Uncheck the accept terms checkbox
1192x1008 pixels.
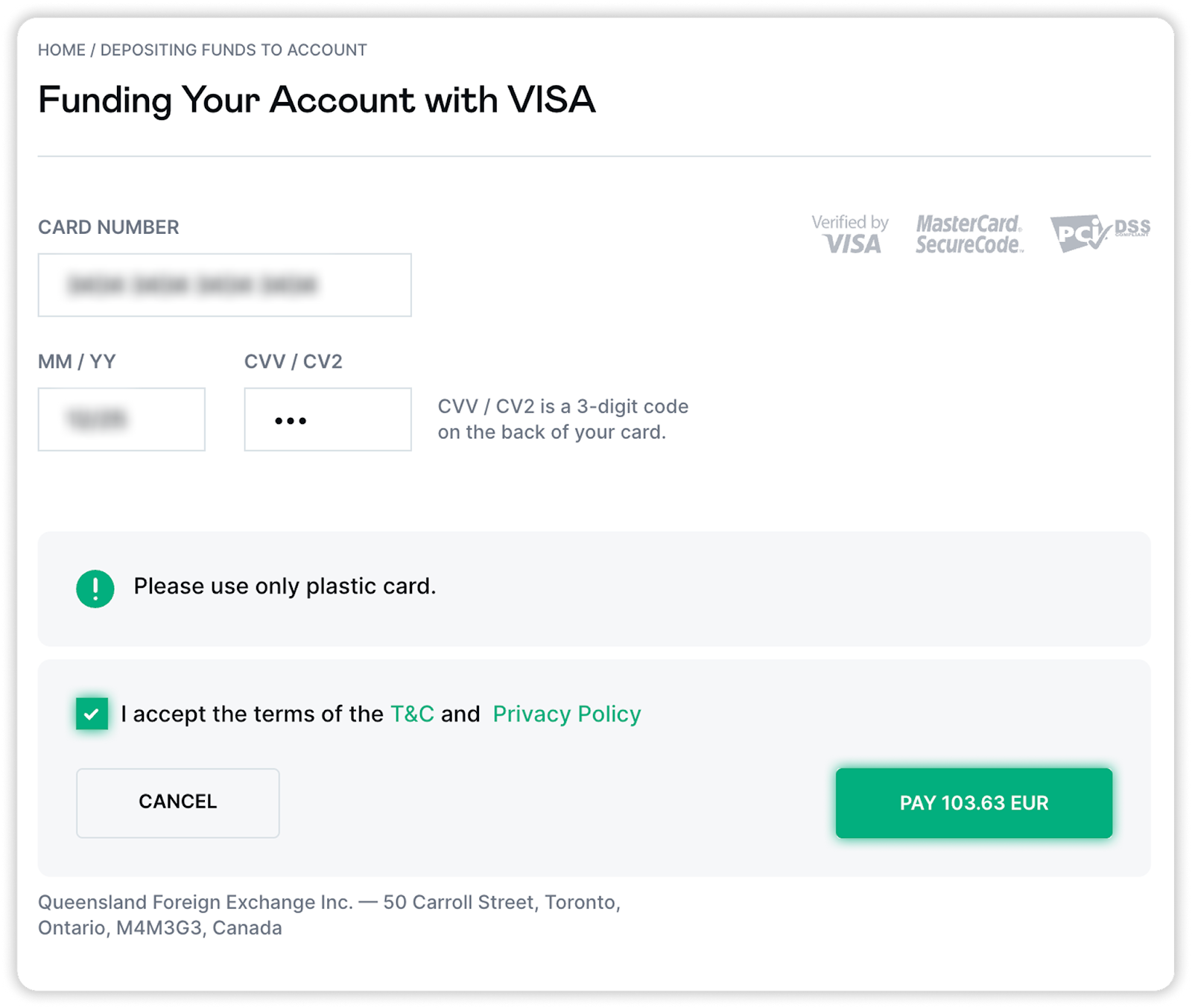92,714
